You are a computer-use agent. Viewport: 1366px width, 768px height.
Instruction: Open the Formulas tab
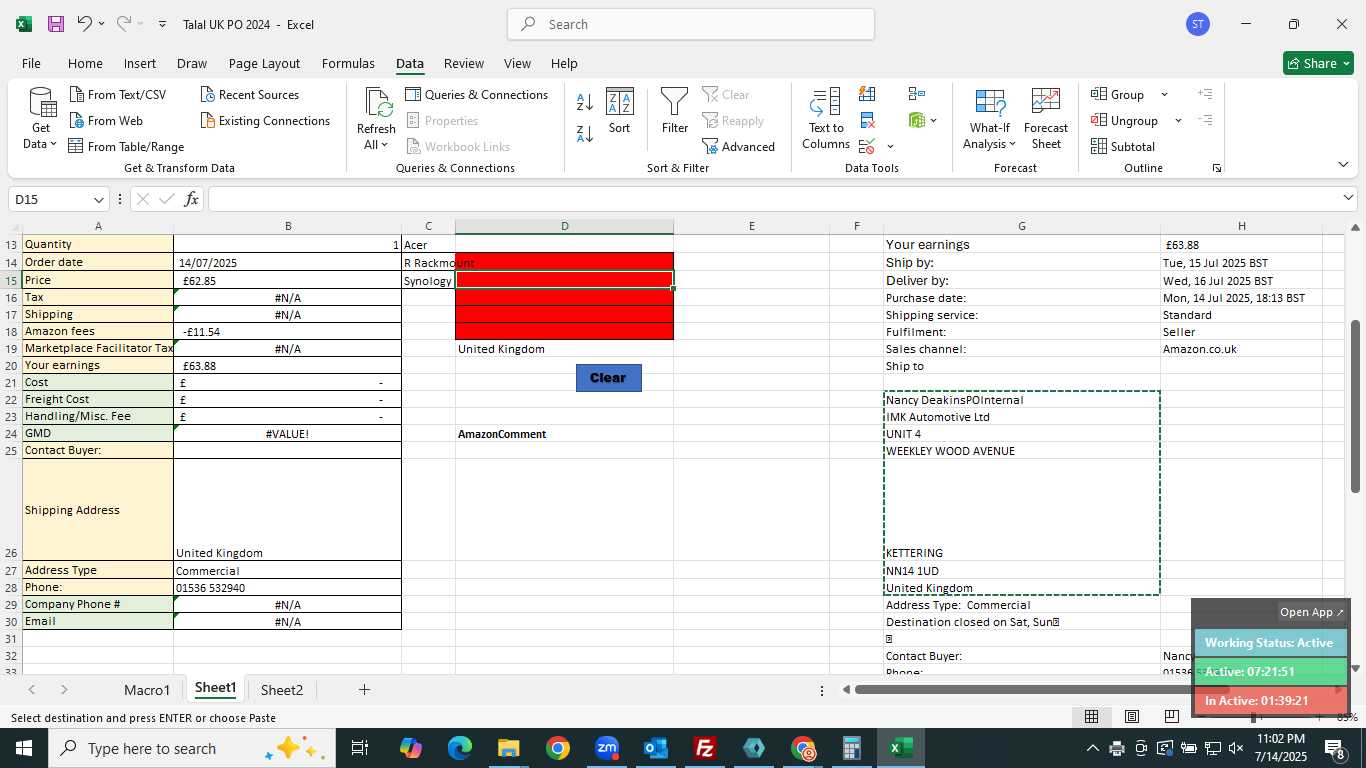tap(348, 63)
